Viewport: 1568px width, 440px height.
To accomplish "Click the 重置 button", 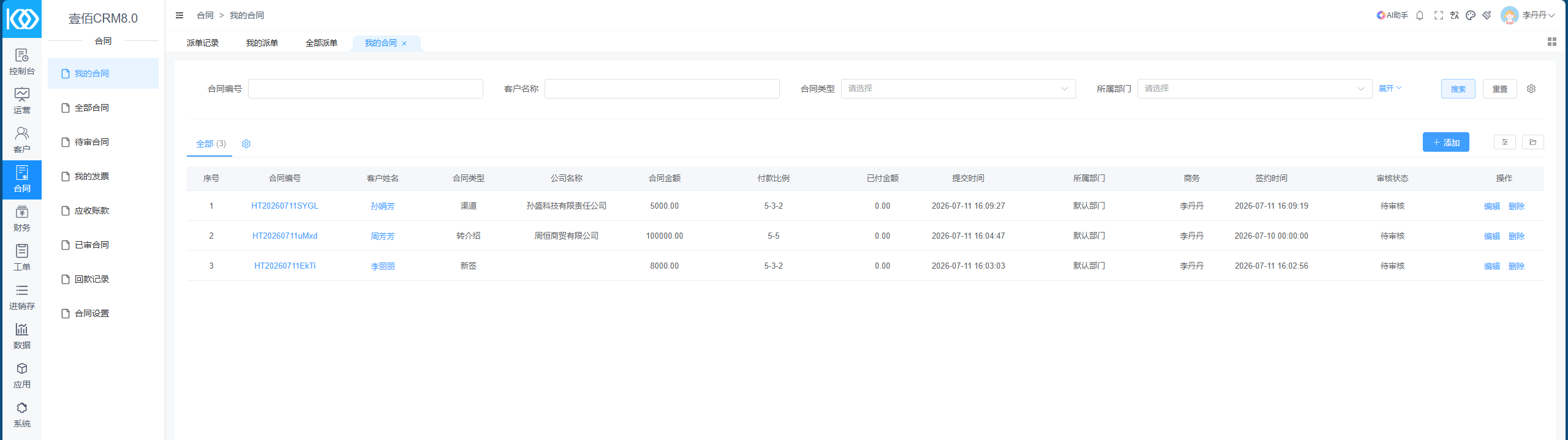I will (1500, 89).
